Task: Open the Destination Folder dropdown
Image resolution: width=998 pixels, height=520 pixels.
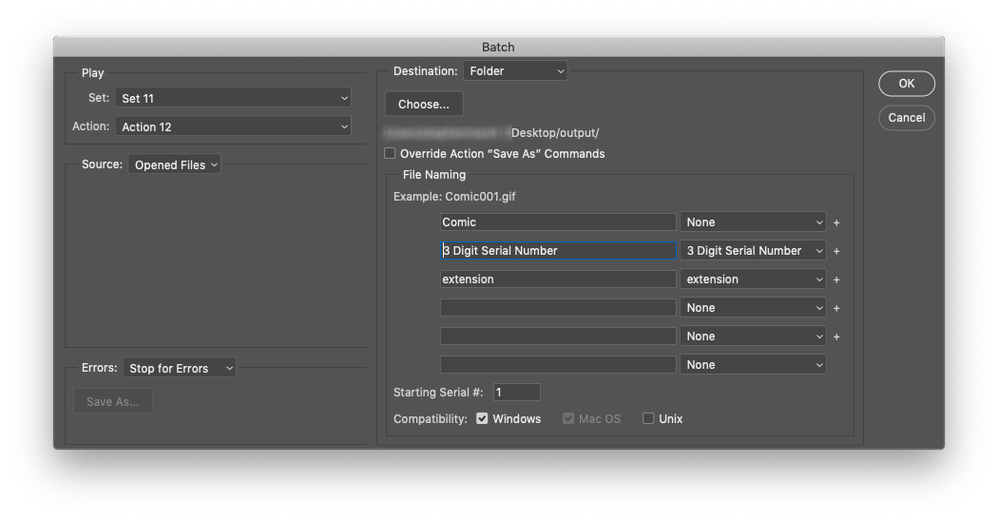Action: (x=515, y=71)
